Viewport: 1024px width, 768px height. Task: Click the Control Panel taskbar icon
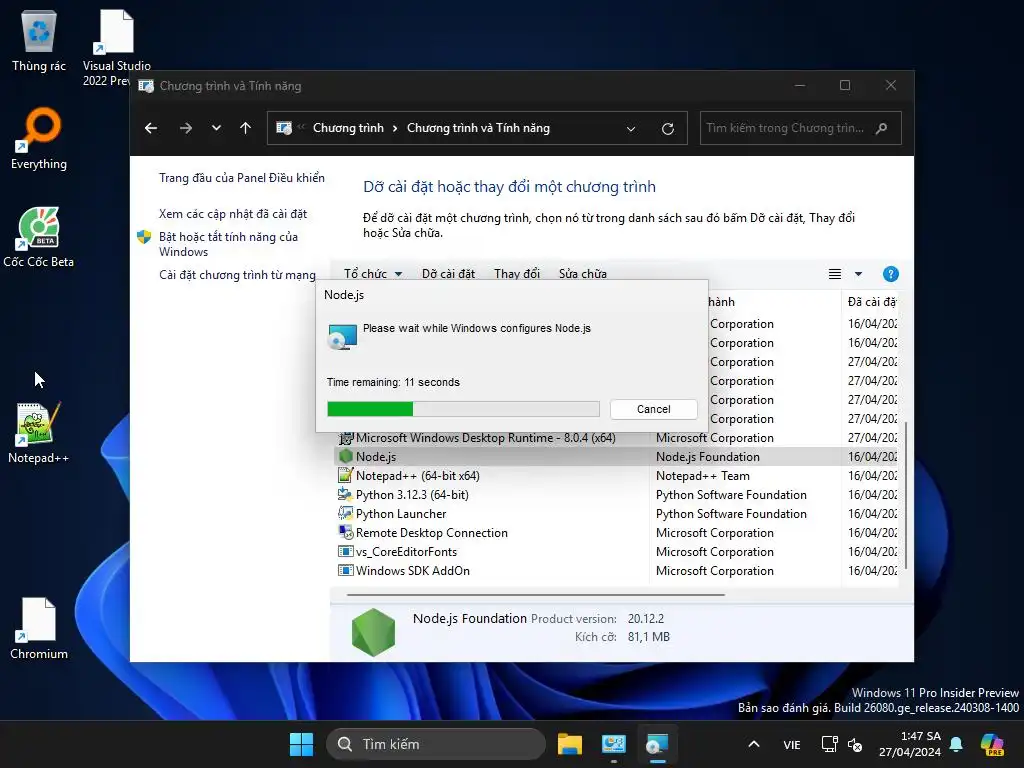(x=613, y=744)
